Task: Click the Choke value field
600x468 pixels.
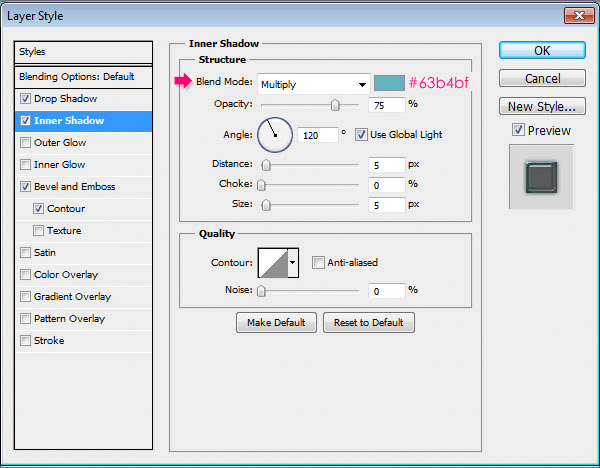Action: (x=387, y=185)
